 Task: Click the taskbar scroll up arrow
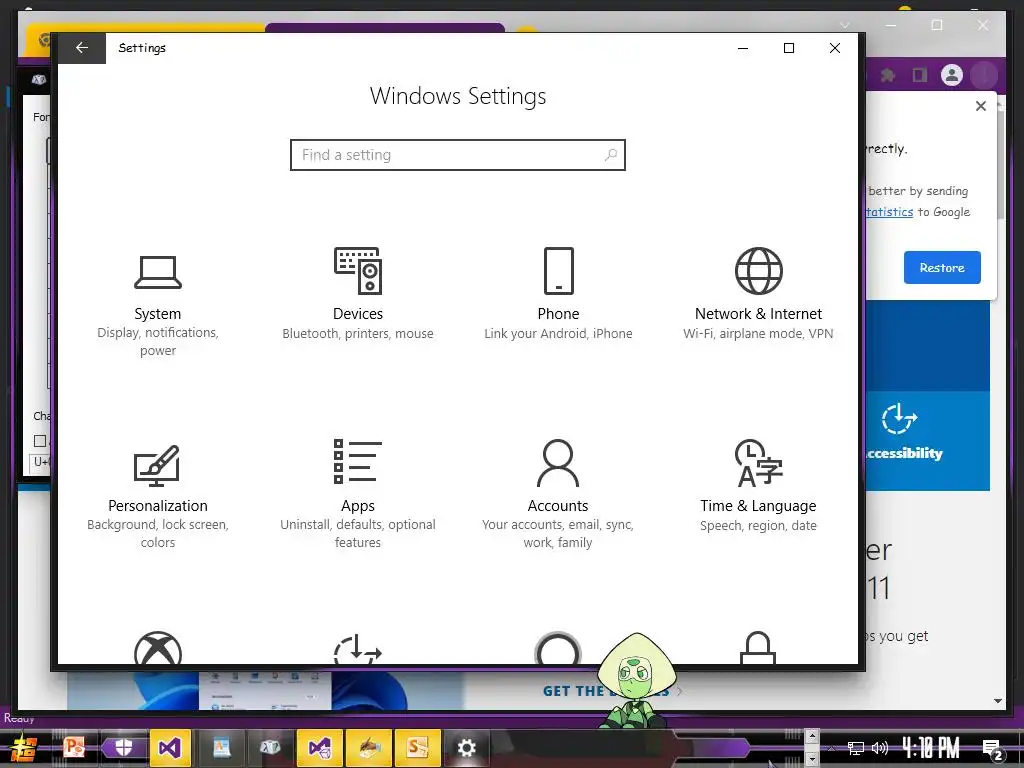[812, 737]
